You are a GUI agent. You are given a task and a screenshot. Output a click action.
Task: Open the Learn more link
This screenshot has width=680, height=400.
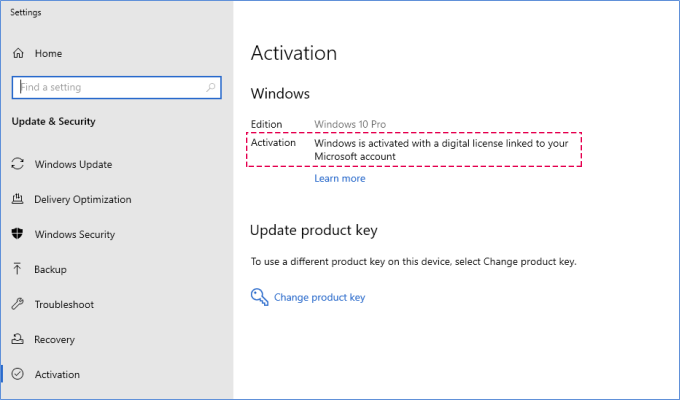(x=339, y=178)
